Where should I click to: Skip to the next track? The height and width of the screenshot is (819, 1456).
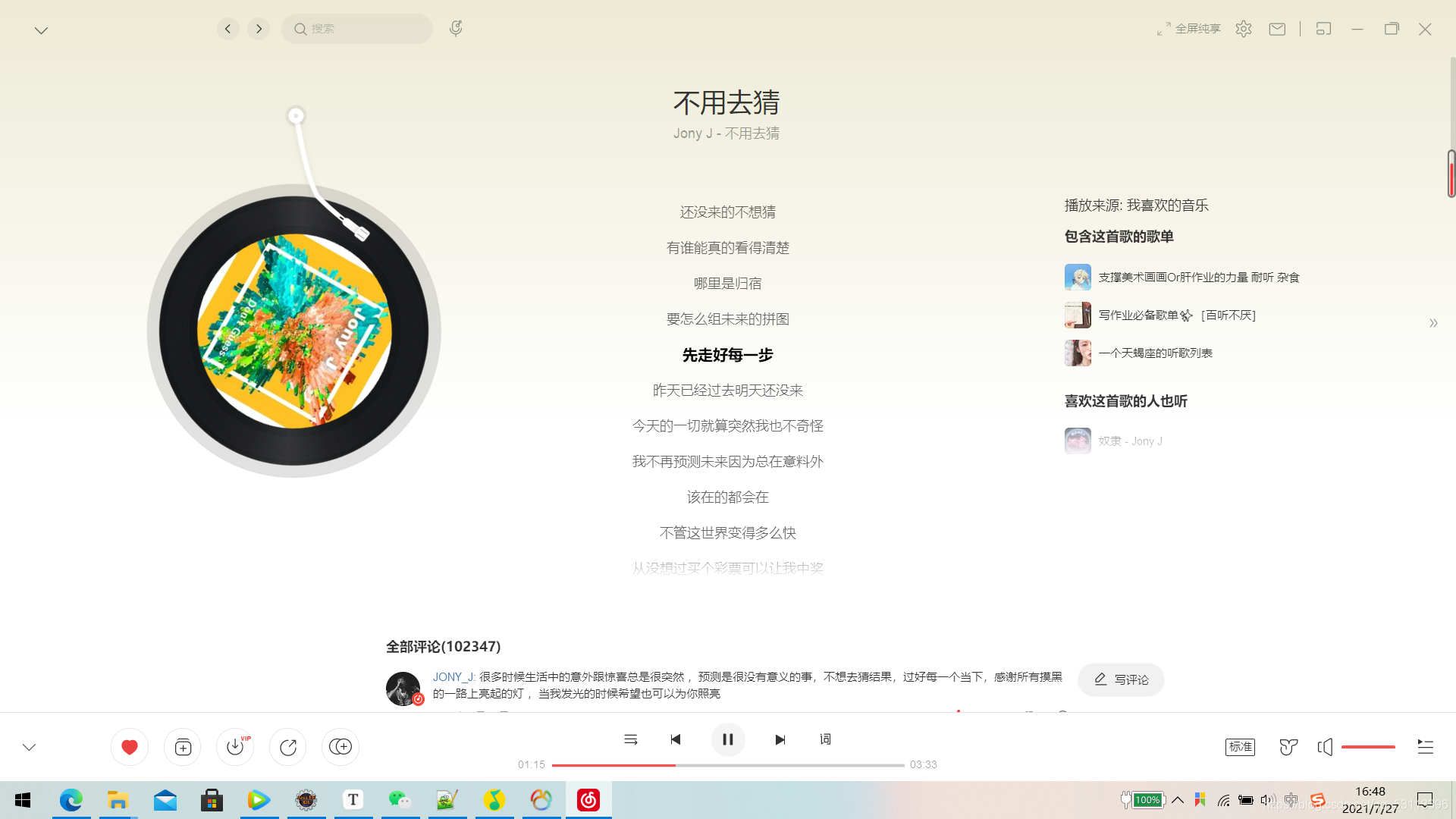click(780, 739)
